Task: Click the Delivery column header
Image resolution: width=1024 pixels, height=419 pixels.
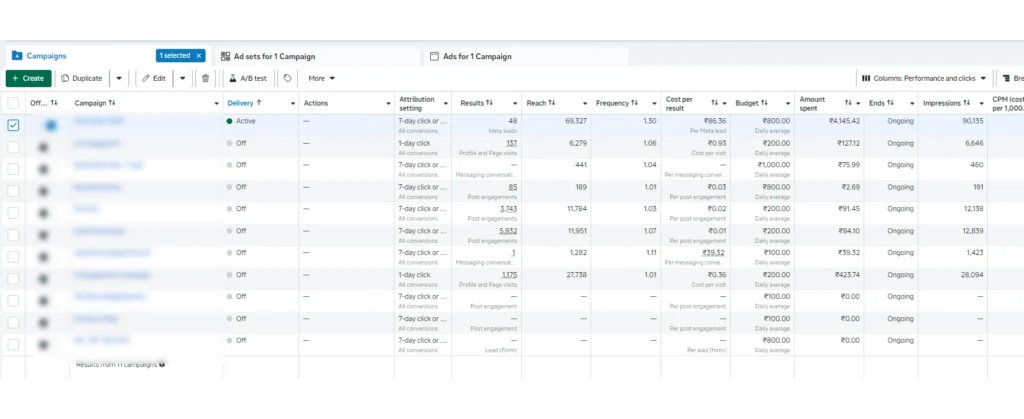Action: 244,103
